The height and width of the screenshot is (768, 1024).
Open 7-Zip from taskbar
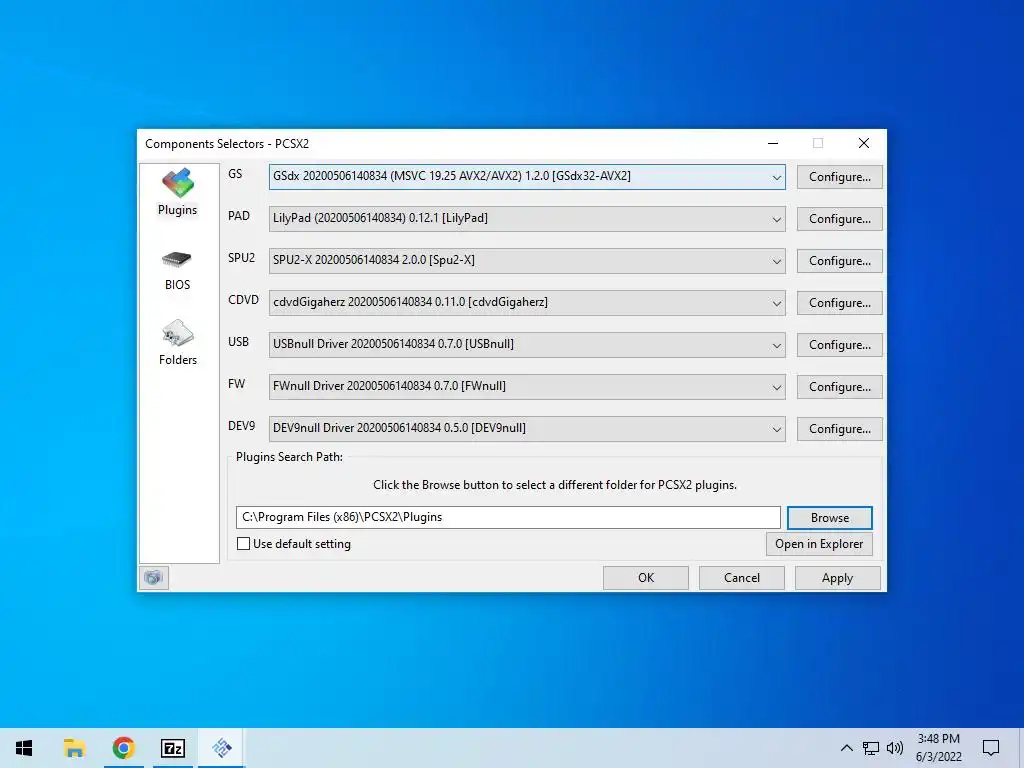coord(173,748)
